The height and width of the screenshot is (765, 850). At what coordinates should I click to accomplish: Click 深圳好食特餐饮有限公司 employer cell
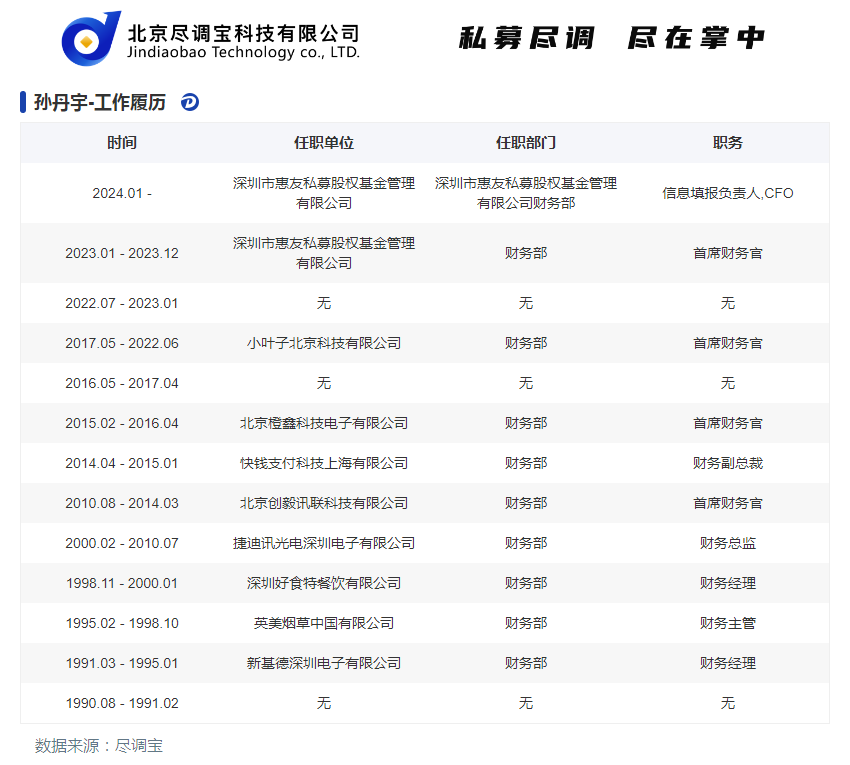(324, 583)
